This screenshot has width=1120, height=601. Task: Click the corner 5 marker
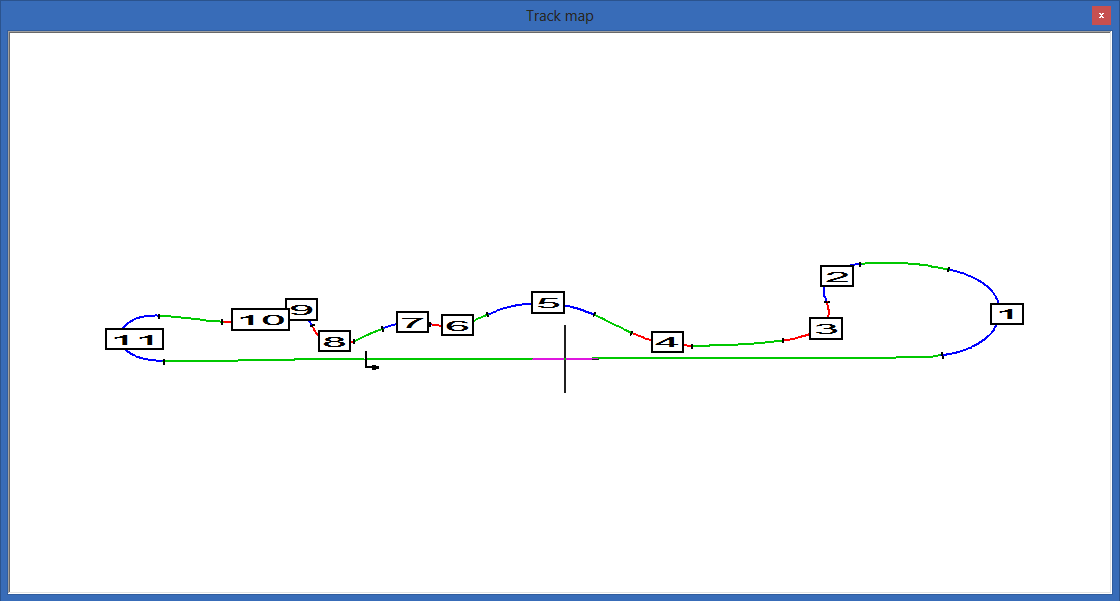(x=548, y=302)
